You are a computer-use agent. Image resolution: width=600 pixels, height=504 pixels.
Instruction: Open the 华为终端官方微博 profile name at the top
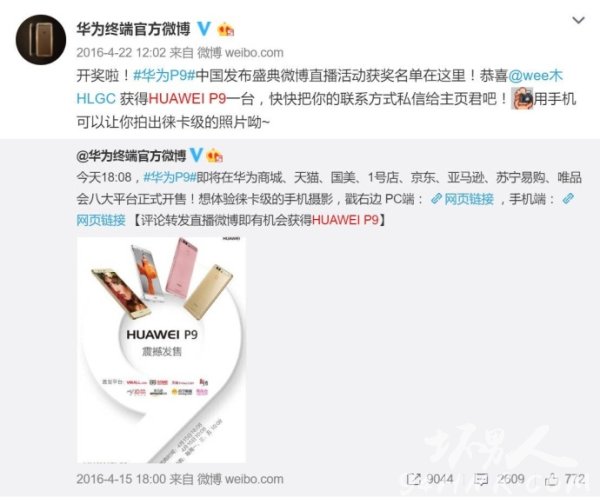pyautogui.click(x=133, y=29)
